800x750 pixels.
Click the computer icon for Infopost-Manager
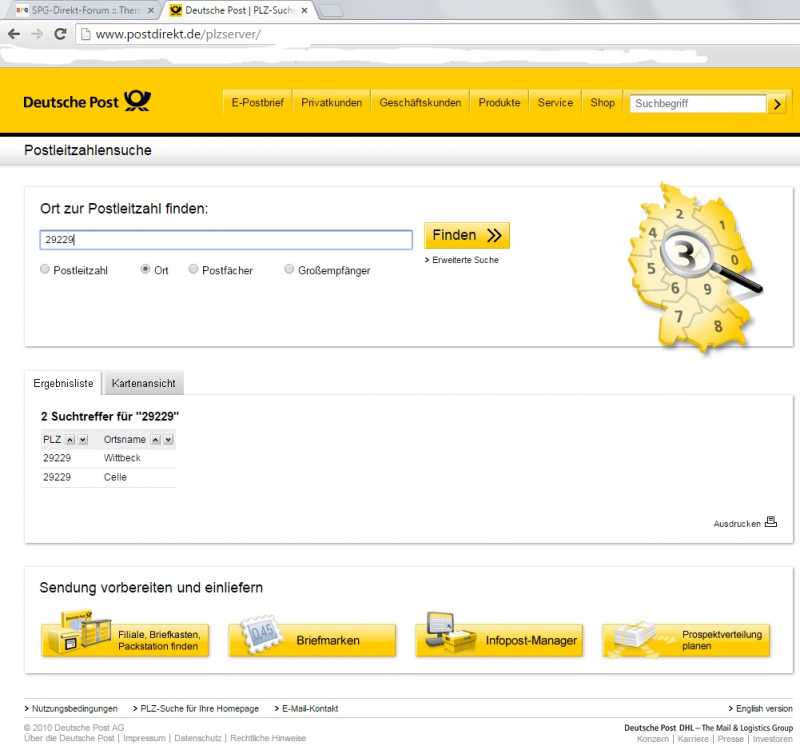(x=449, y=632)
